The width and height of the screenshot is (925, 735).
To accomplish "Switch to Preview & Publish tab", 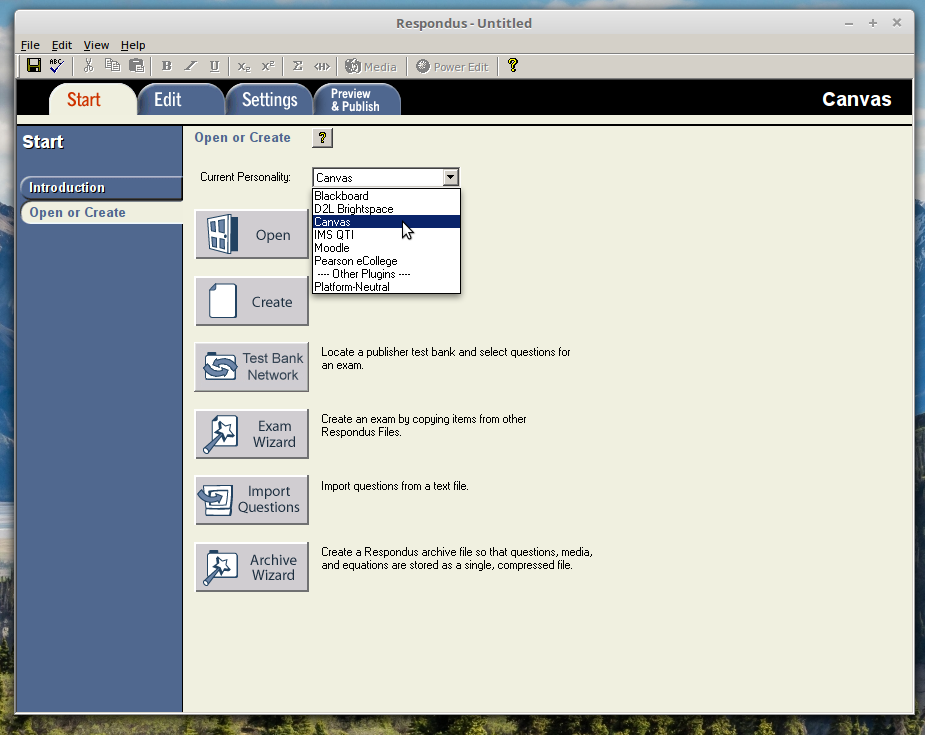I will point(357,100).
